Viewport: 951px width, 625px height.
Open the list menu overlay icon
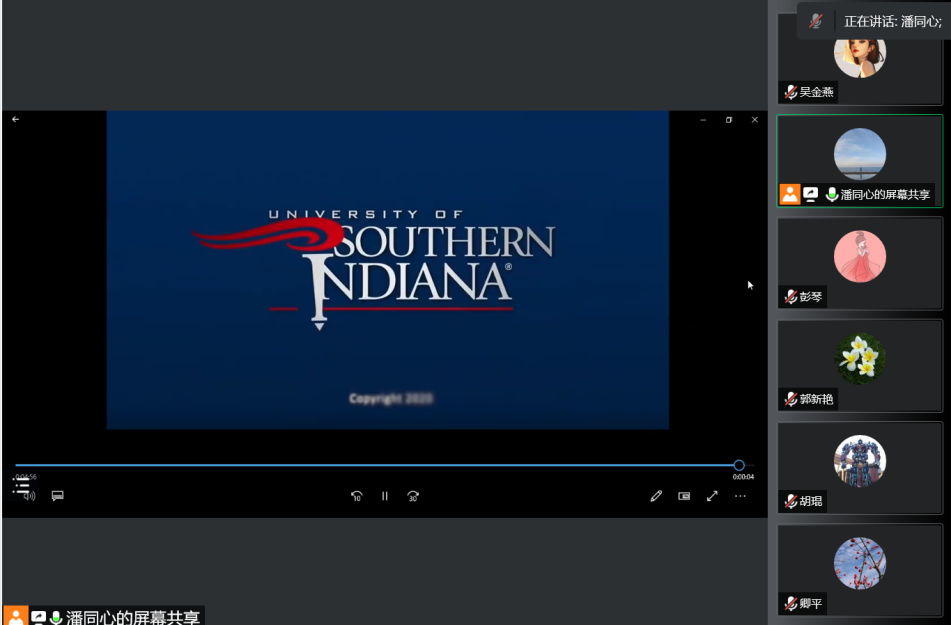click(x=21, y=485)
